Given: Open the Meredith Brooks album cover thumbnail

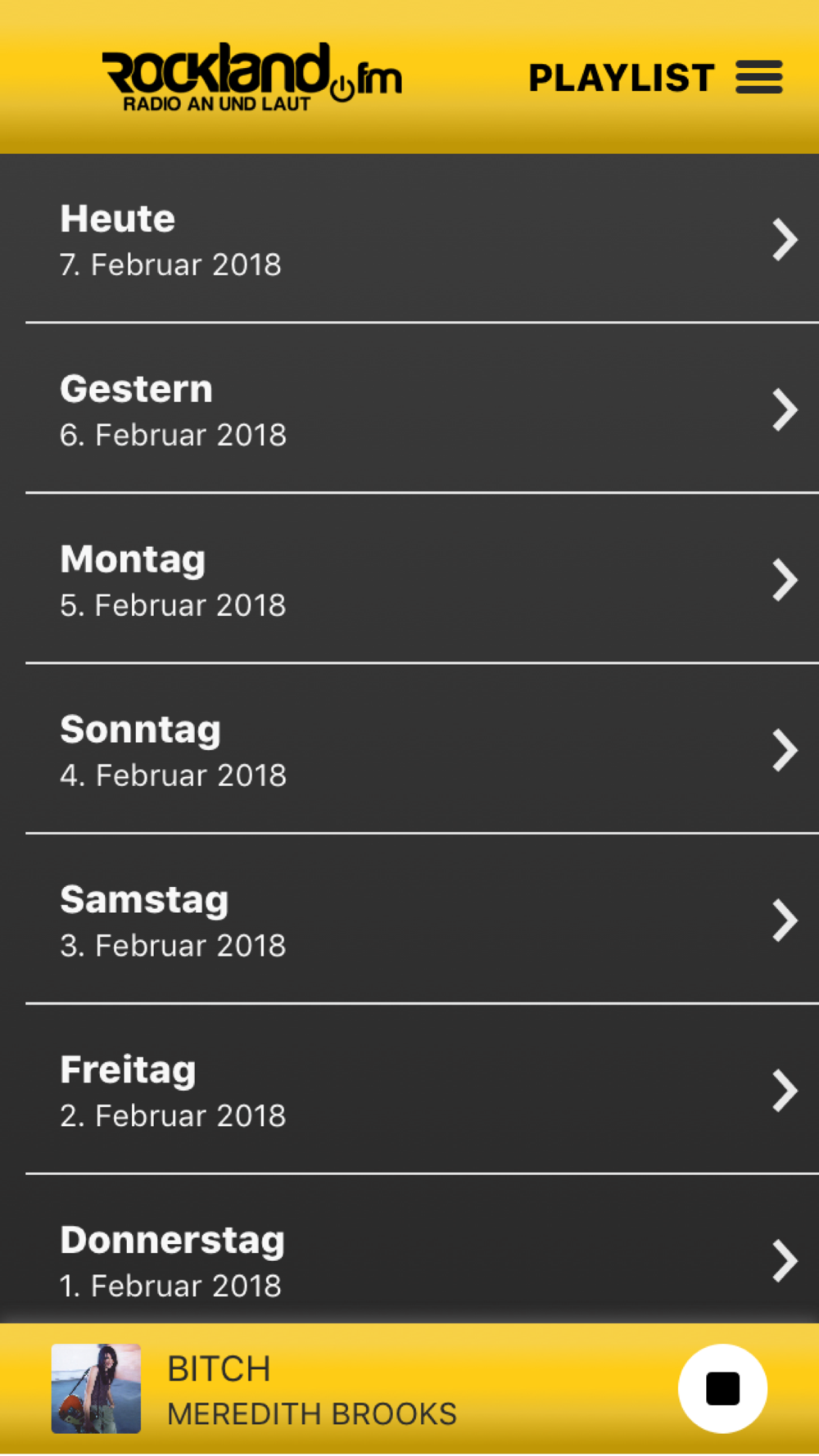Looking at the screenshot, I should (x=96, y=1388).
